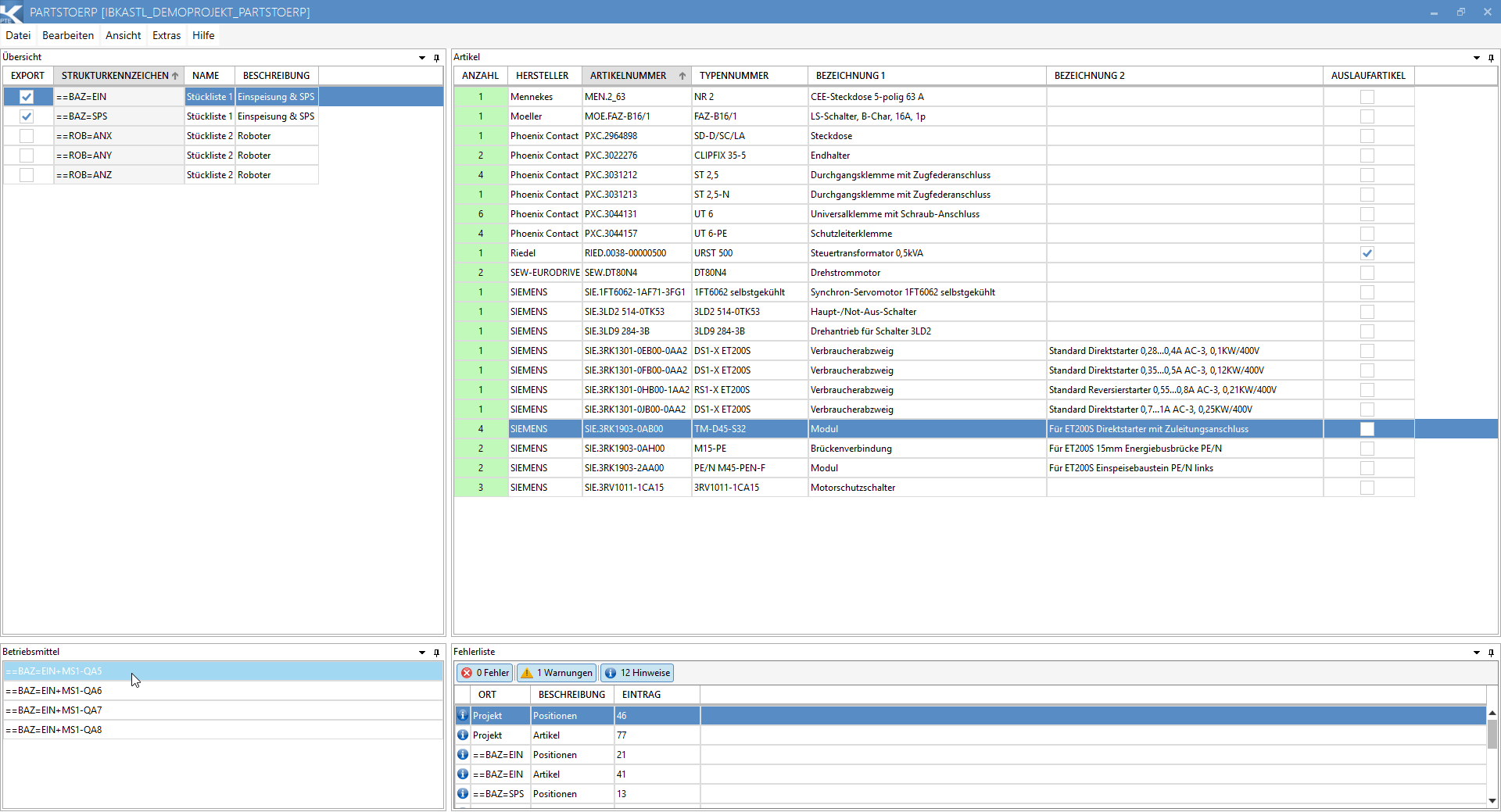The width and height of the screenshot is (1501, 812).
Task: Open the Datei menu
Action: point(18,35)
